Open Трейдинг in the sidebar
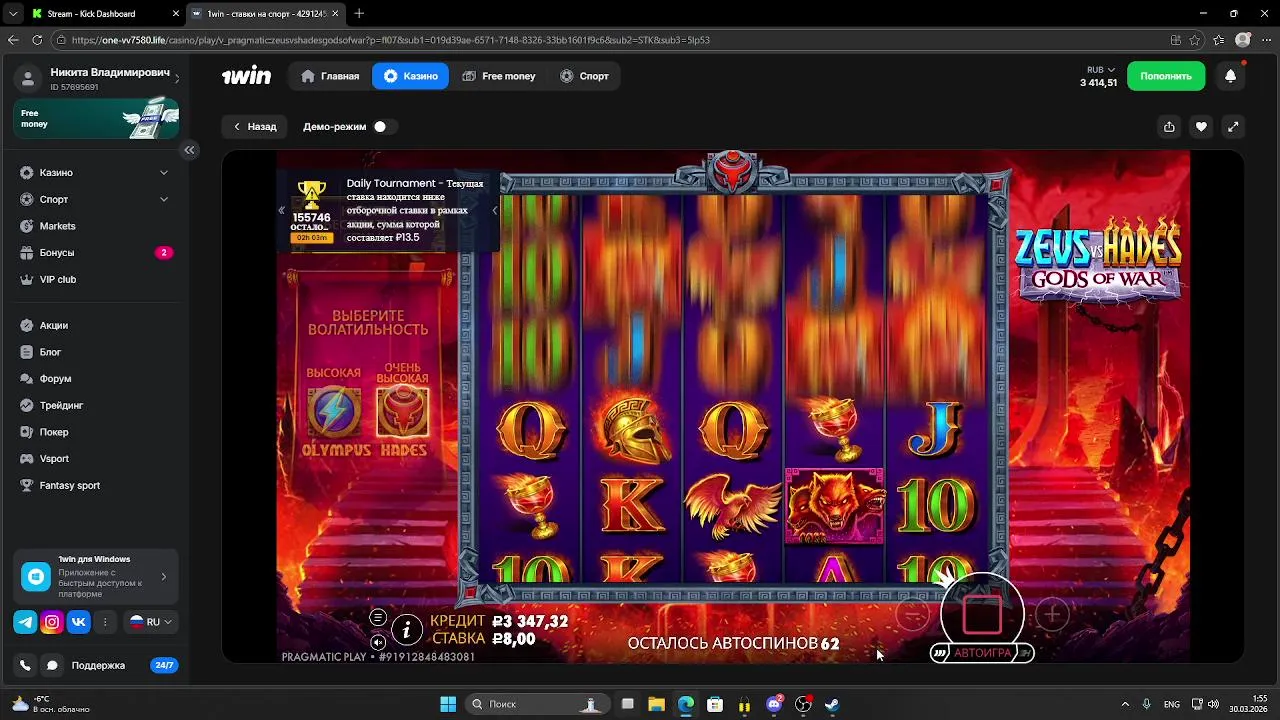1280x720 pixels. click(x=95, y=405)
